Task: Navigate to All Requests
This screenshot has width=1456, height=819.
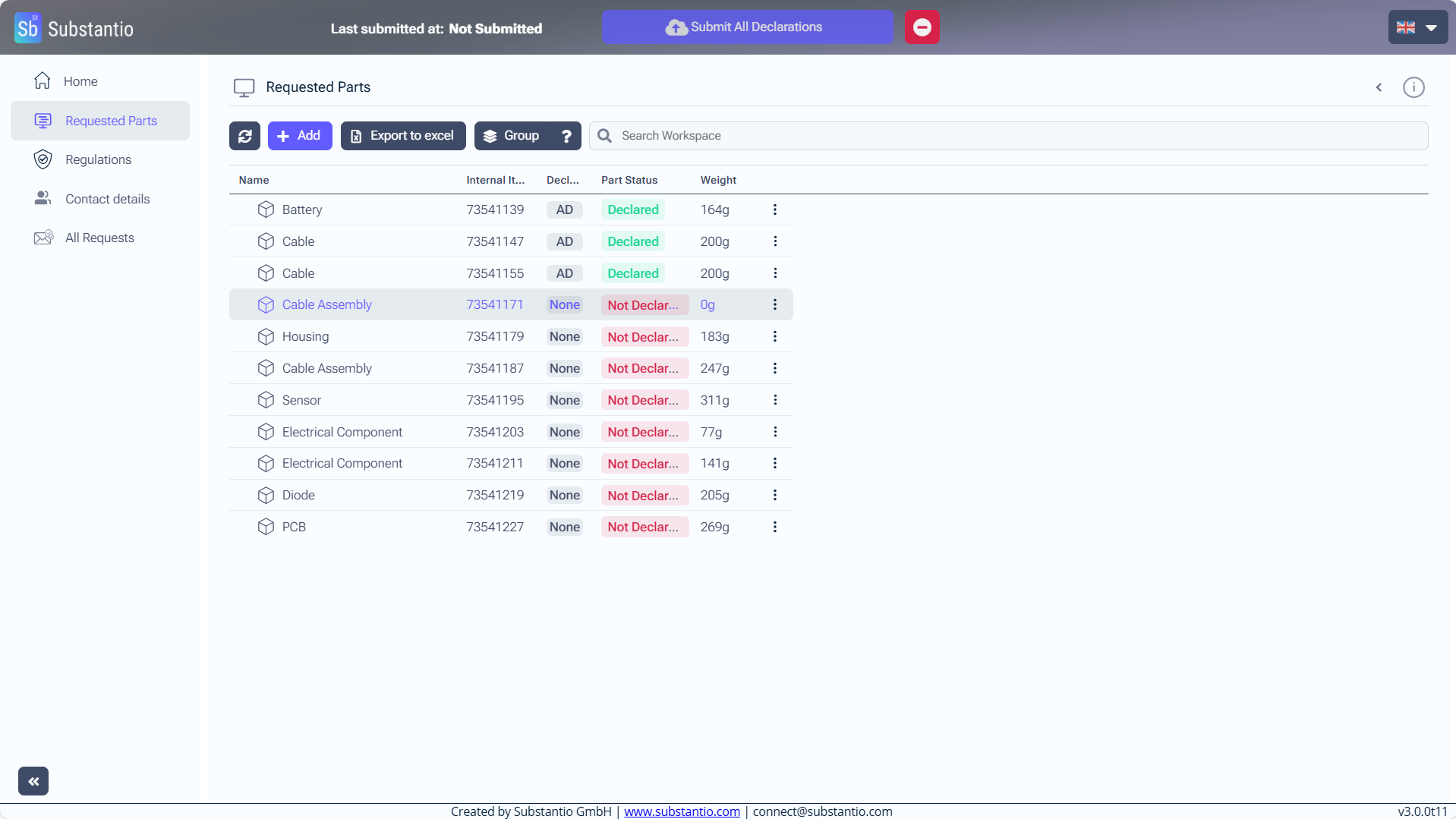Action: [x=99, y=238]
